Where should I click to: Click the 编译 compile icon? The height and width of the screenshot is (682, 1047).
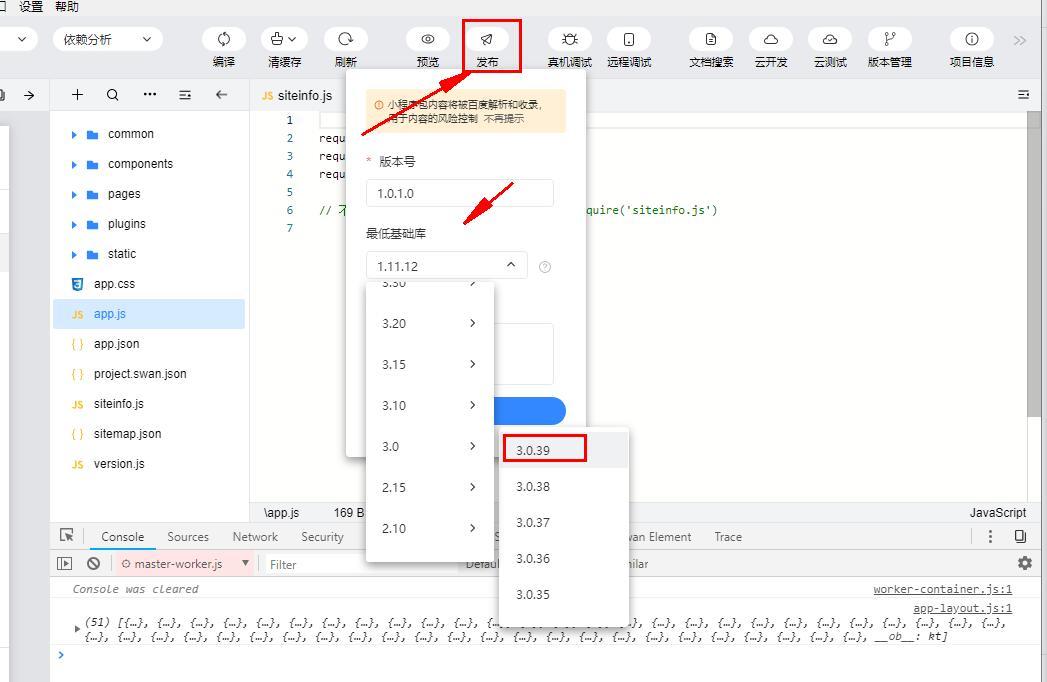click(224, 39)
